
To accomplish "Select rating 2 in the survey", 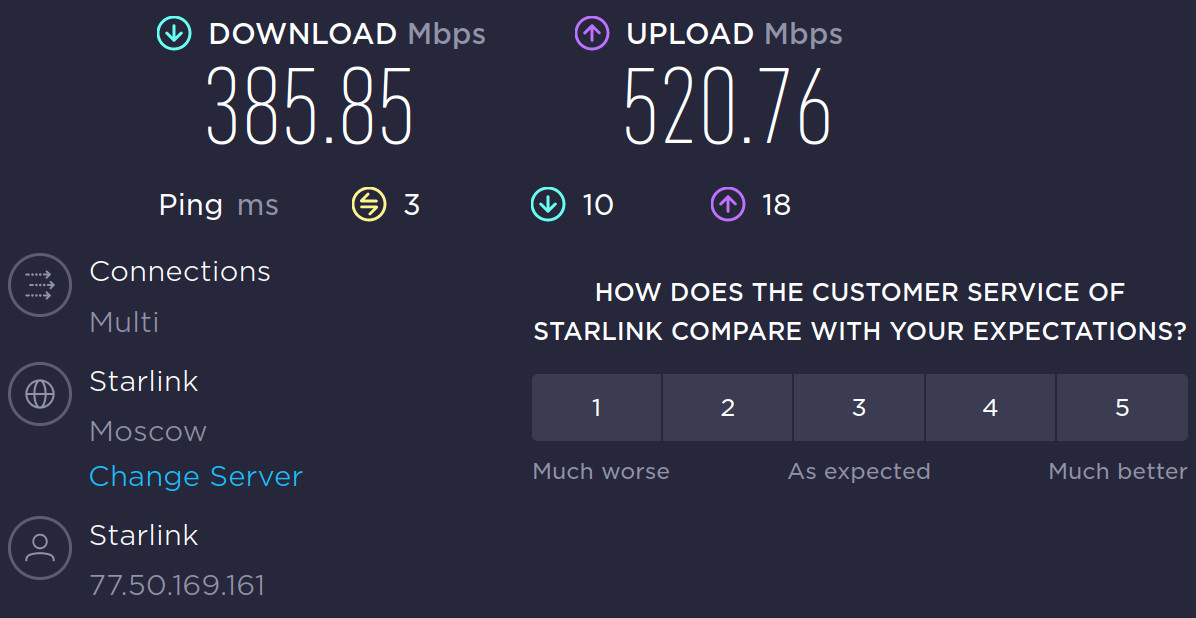I will (728, 408).
